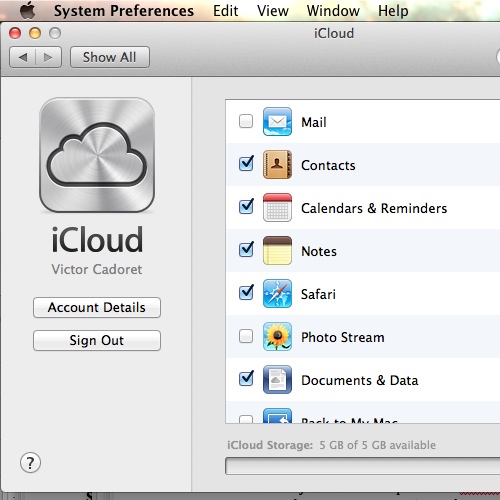Go back with the left arrow button
This screenshot has width=500, height=500.
[23, 57]
